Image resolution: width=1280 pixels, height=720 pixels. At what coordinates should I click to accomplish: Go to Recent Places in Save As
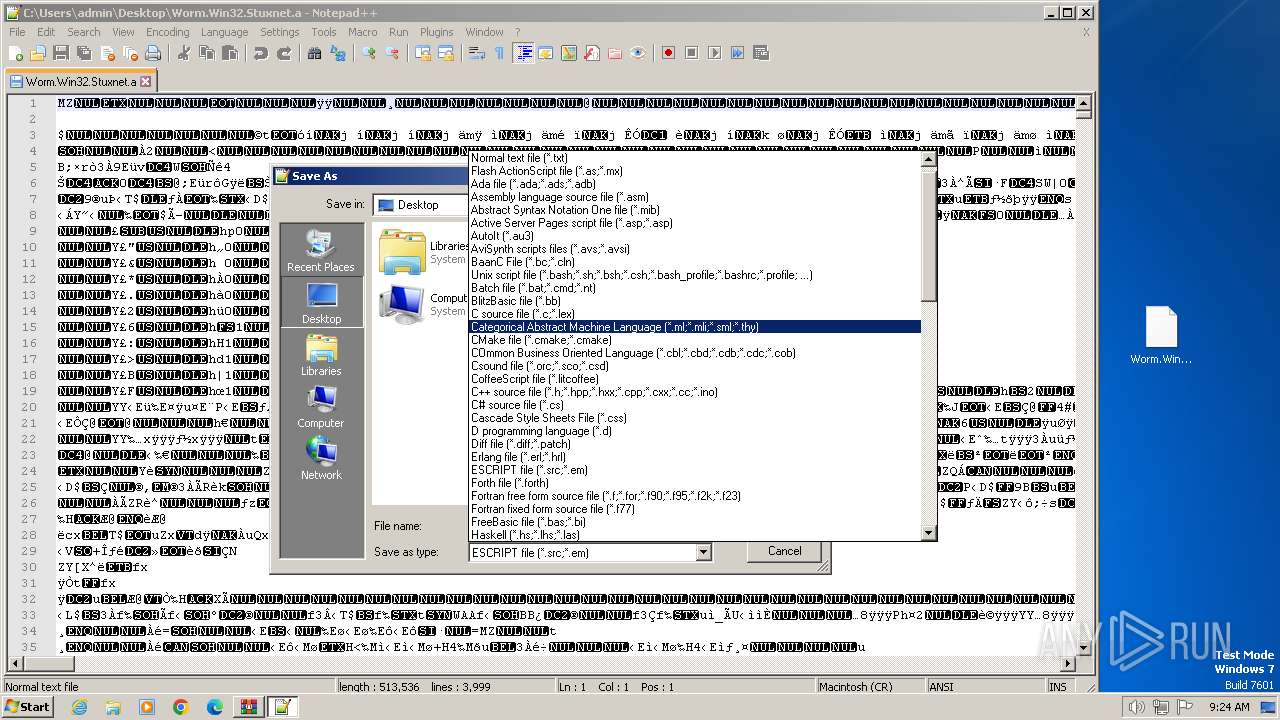coord(321,250)
